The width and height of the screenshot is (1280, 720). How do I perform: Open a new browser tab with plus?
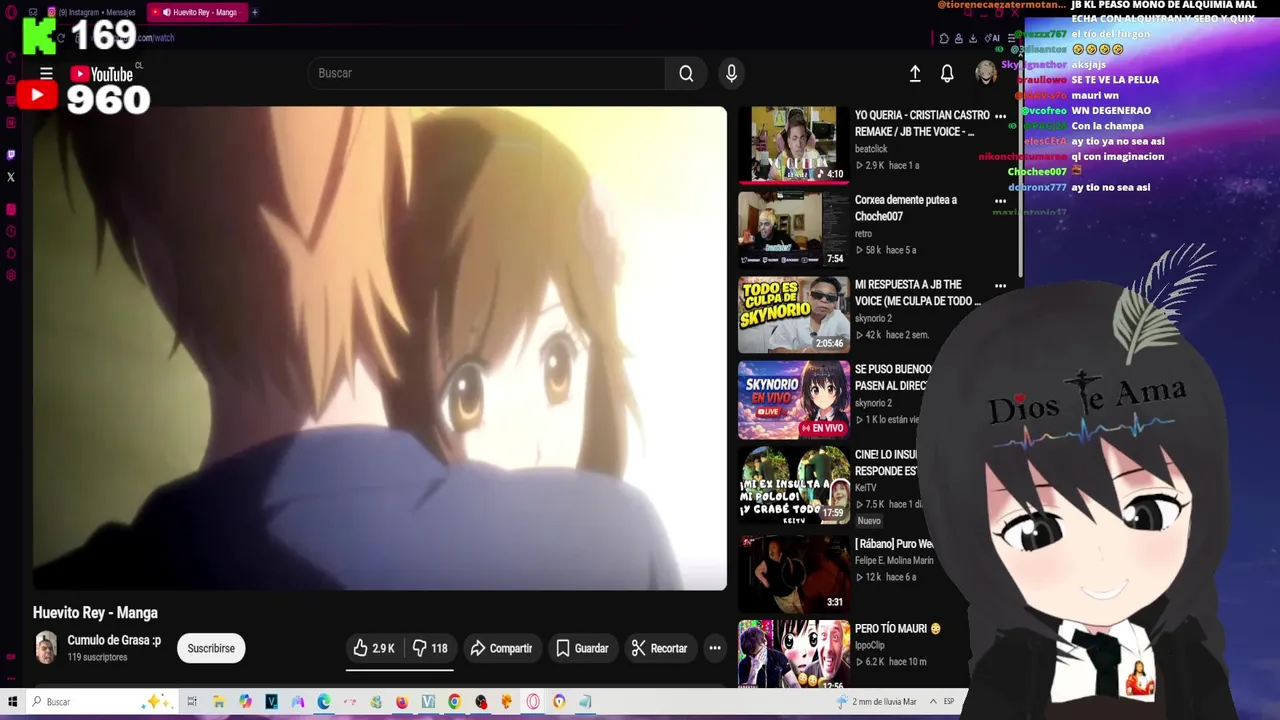254,12
